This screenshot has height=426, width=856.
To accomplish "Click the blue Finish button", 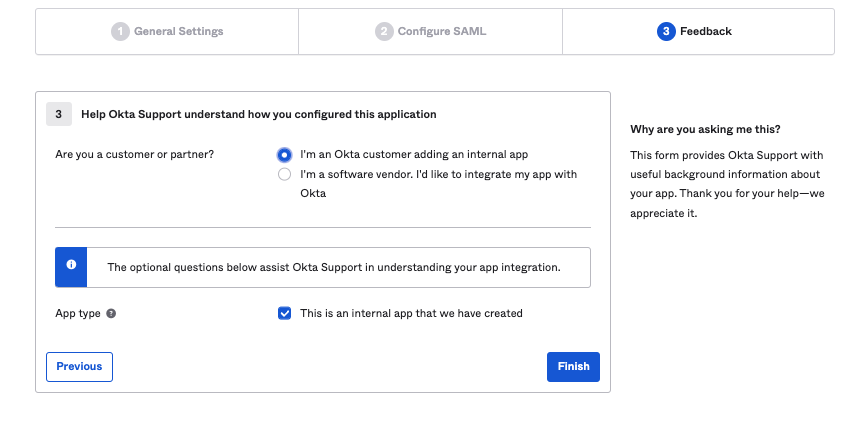I will coord(573,366).
